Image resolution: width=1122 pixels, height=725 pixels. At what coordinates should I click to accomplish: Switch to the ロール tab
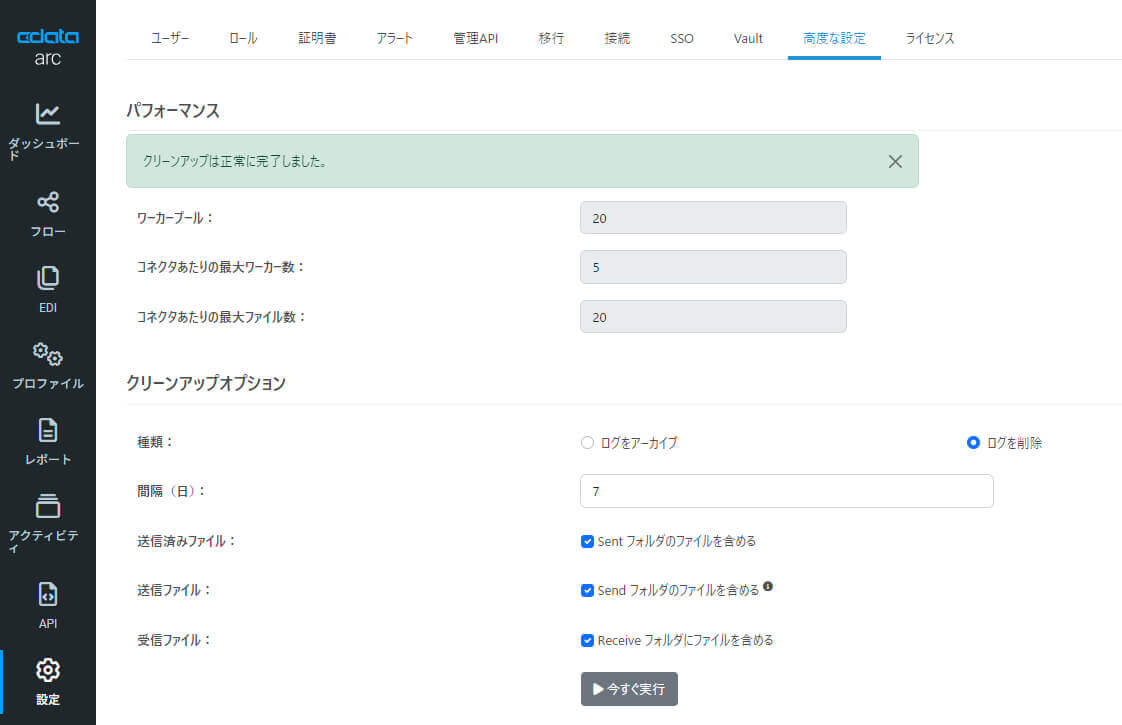click(243, 38)
